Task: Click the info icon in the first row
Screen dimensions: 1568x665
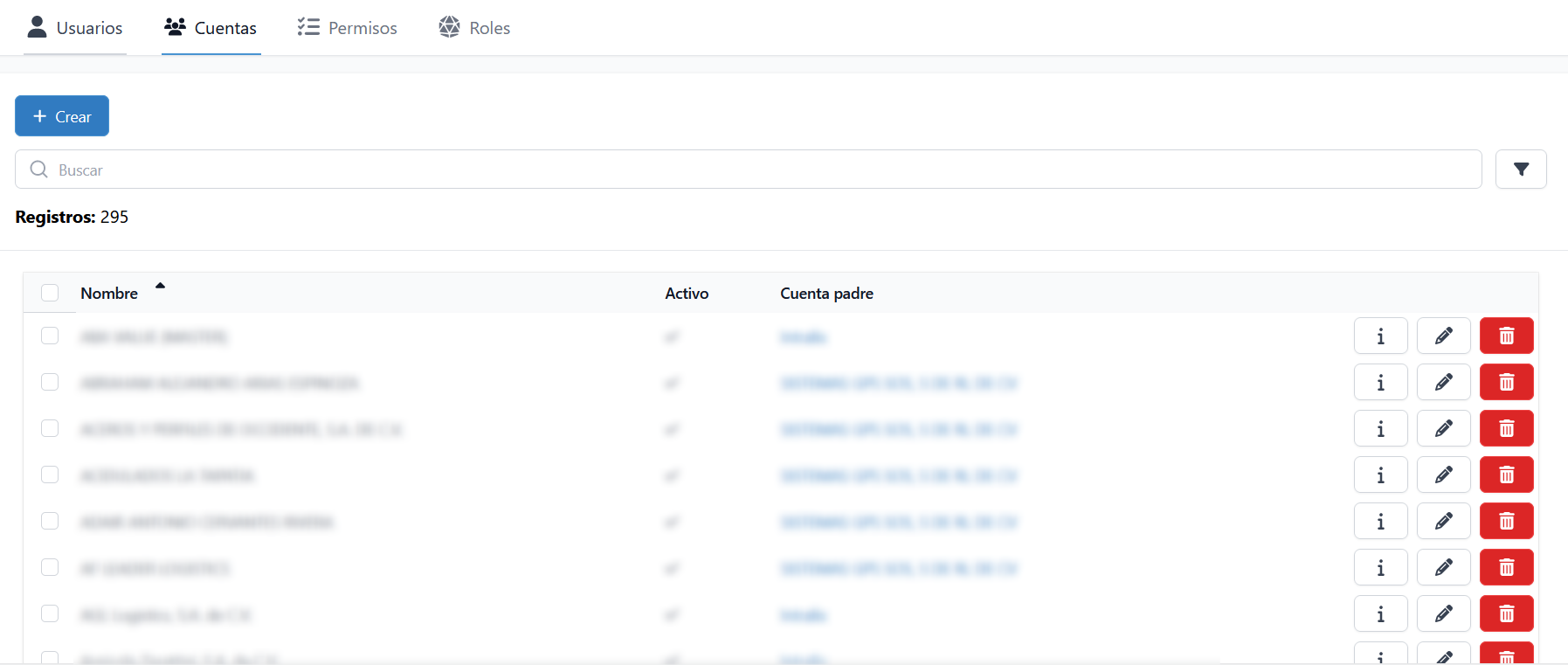Action: (1380, 336)
